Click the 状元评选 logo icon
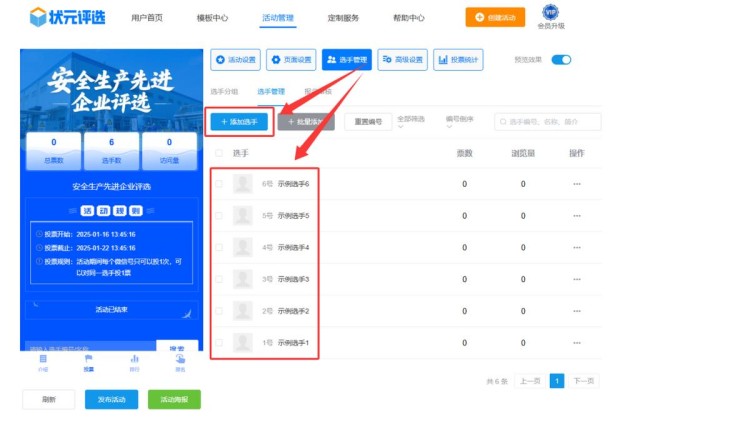This screenshot has width=750, height=422. (x=37, y=17)
